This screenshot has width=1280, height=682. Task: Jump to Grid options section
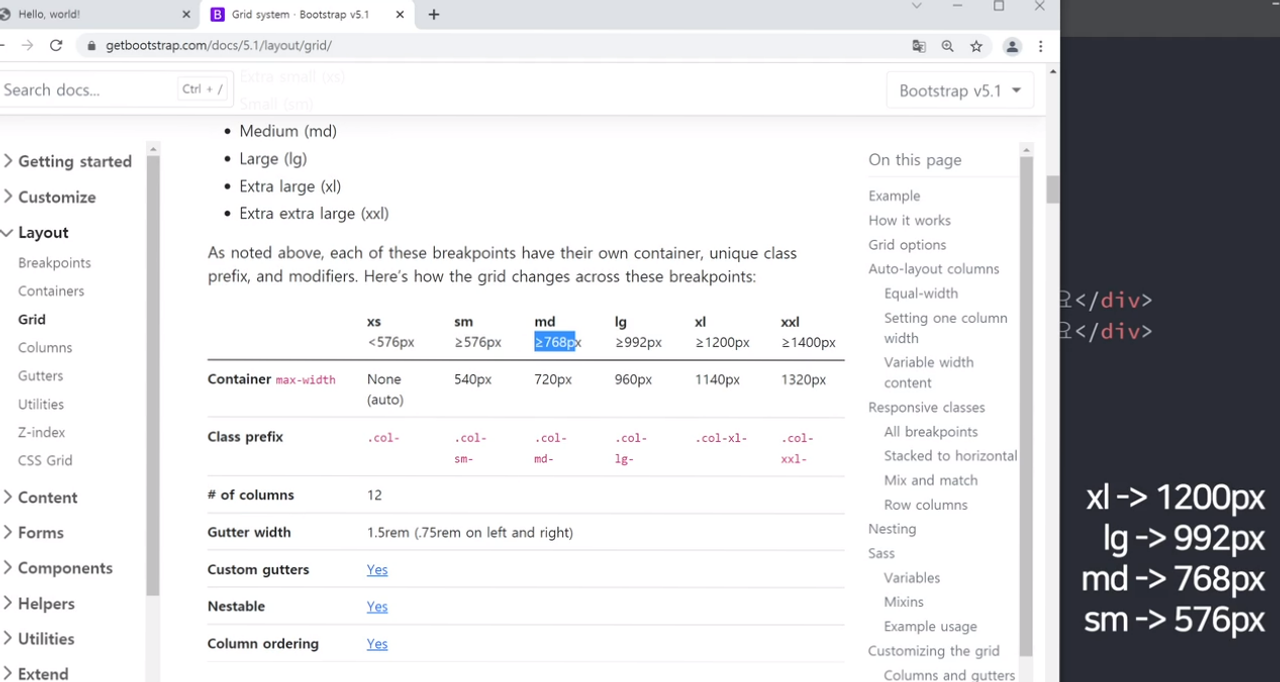click(907, 245)
